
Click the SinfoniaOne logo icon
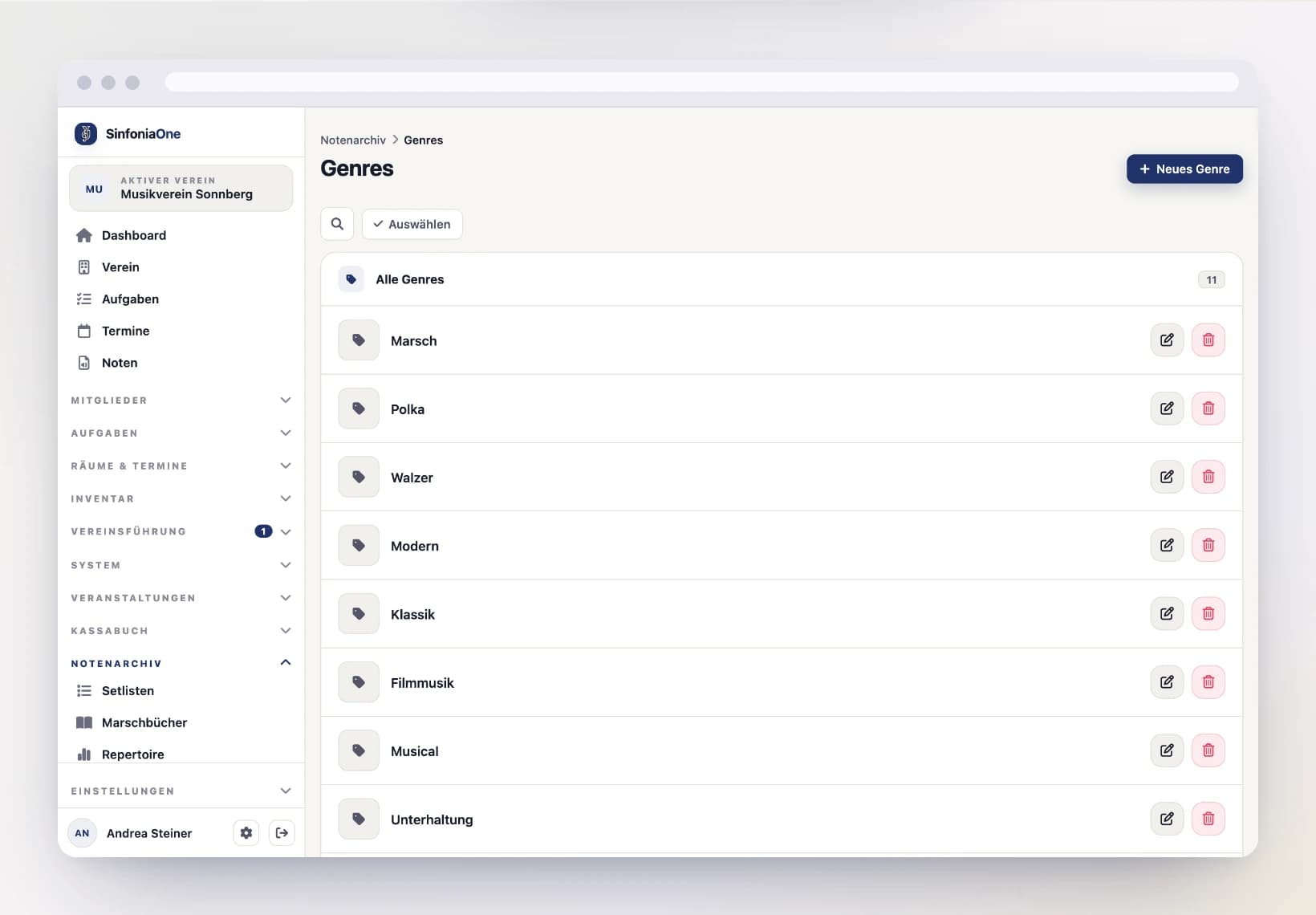pyautogui.click(x=86, y=133)
